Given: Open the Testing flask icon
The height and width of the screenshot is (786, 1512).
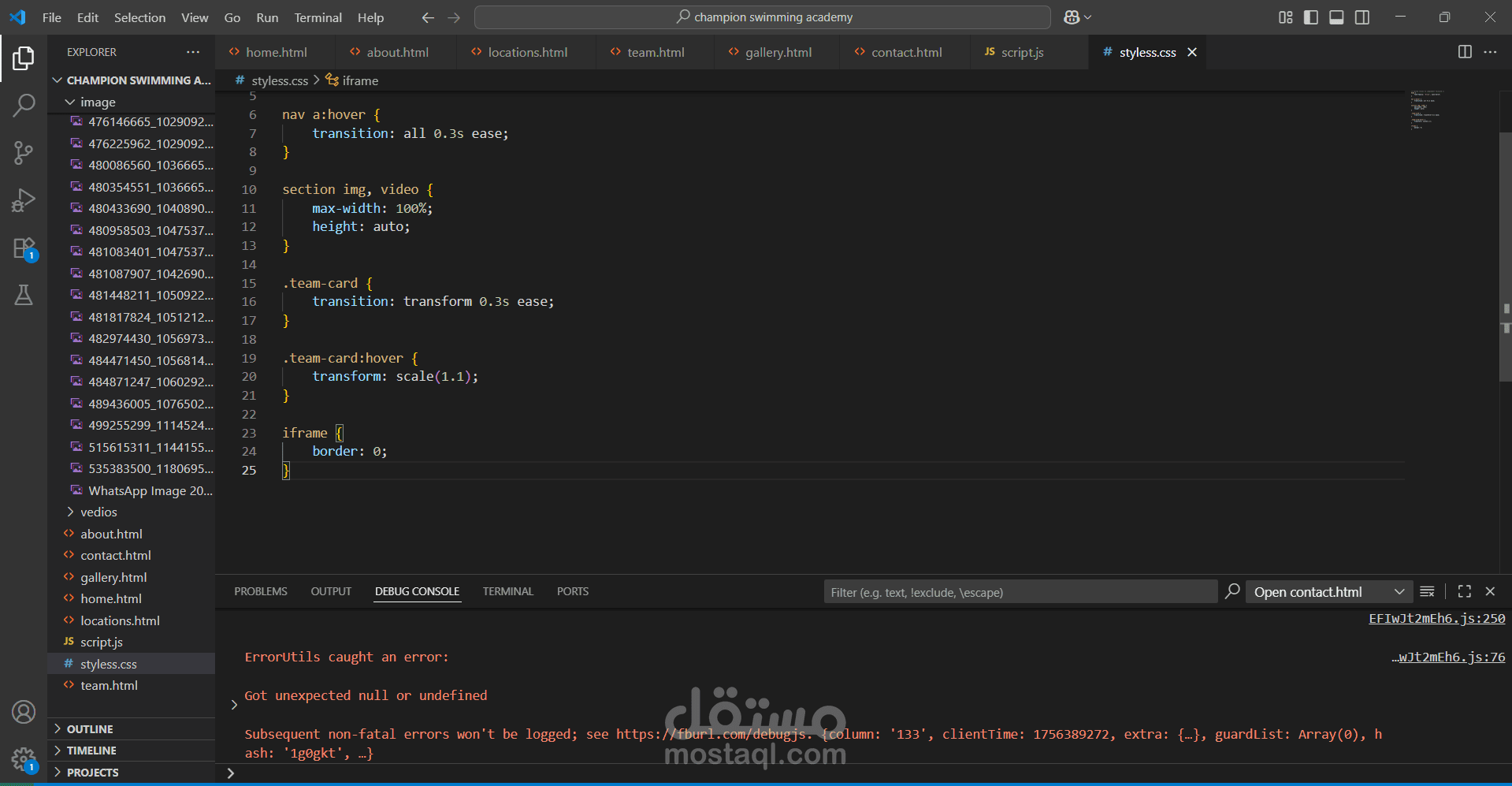Looking at the screenshot, I should (x=24, y=296).
